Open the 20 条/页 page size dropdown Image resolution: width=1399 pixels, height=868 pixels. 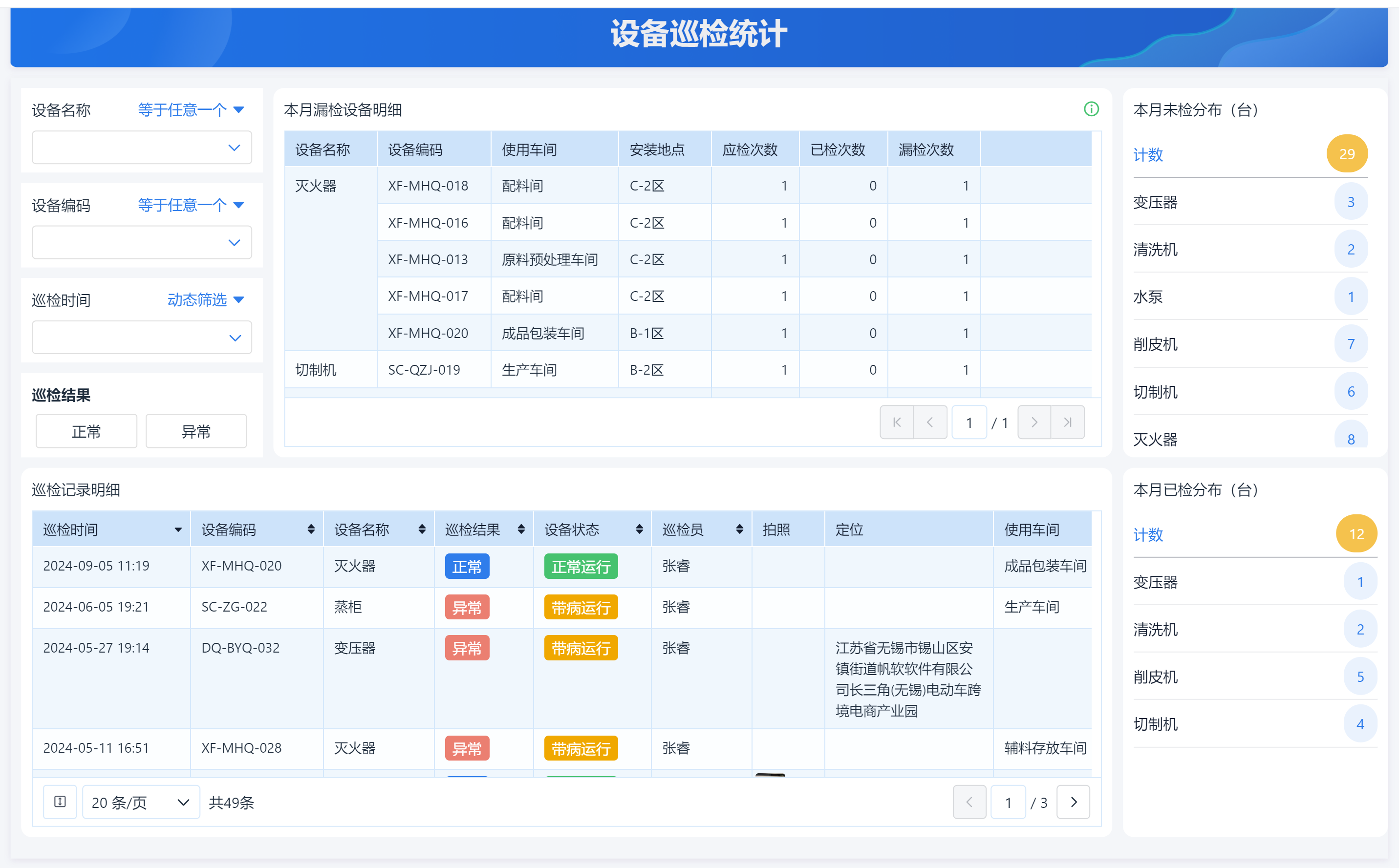[x=141, y=802]
